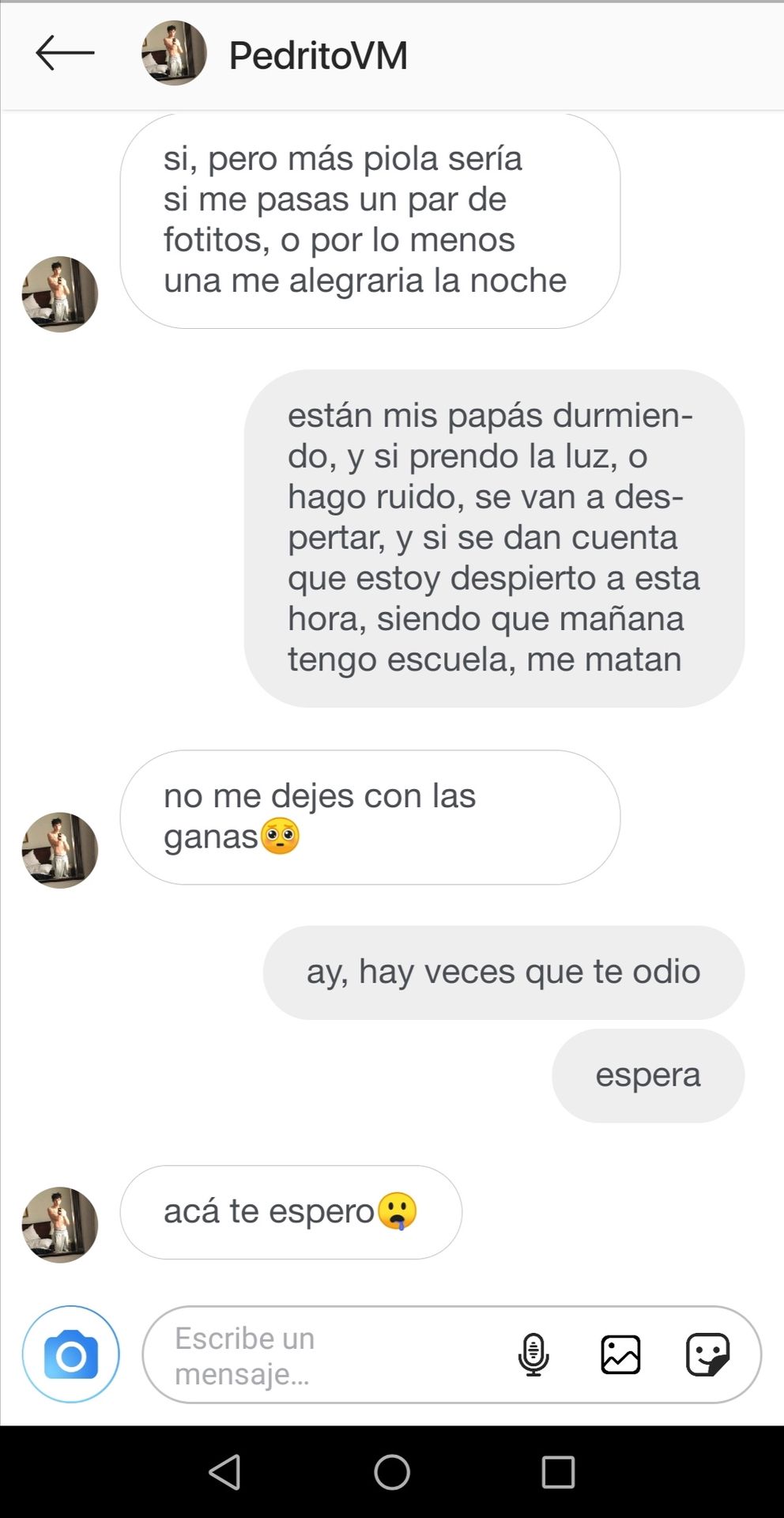Open the image gallery picker icon
This screenshot has width=784, height=1518.
click(620, 1354)
